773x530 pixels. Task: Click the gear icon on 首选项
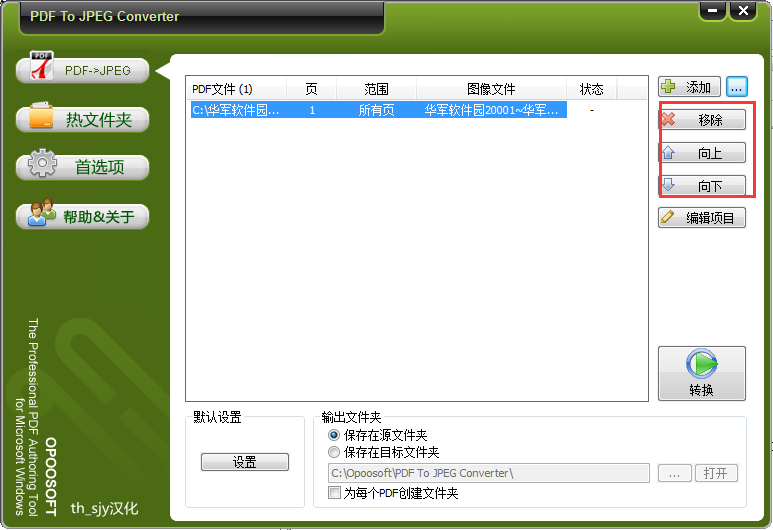42,163
